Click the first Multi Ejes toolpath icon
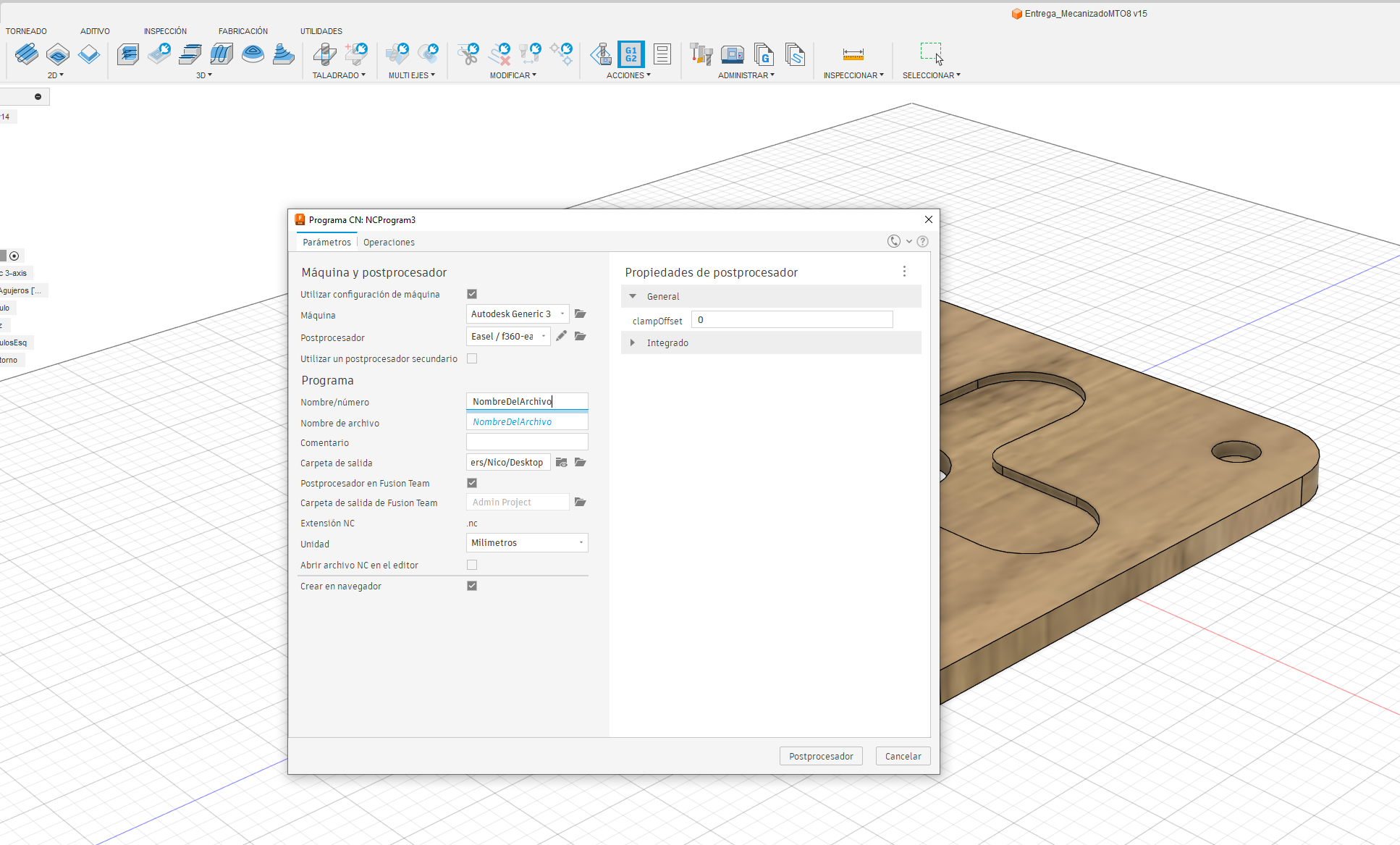1400x845 pixels. click(x=397, y=54)
